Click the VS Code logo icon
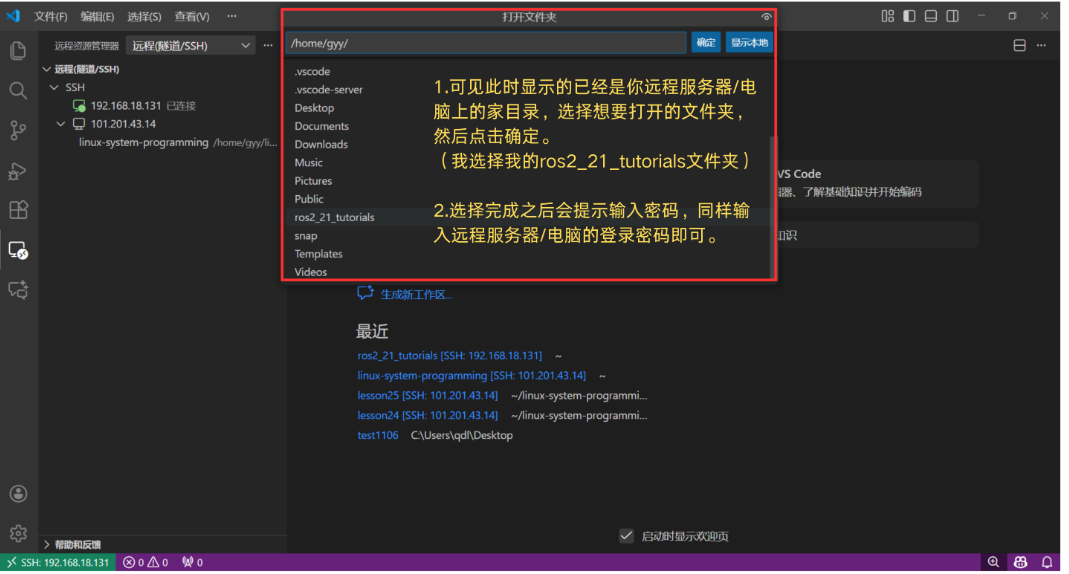This screenshot has height=574, width=1069. (x=13, y=16)
